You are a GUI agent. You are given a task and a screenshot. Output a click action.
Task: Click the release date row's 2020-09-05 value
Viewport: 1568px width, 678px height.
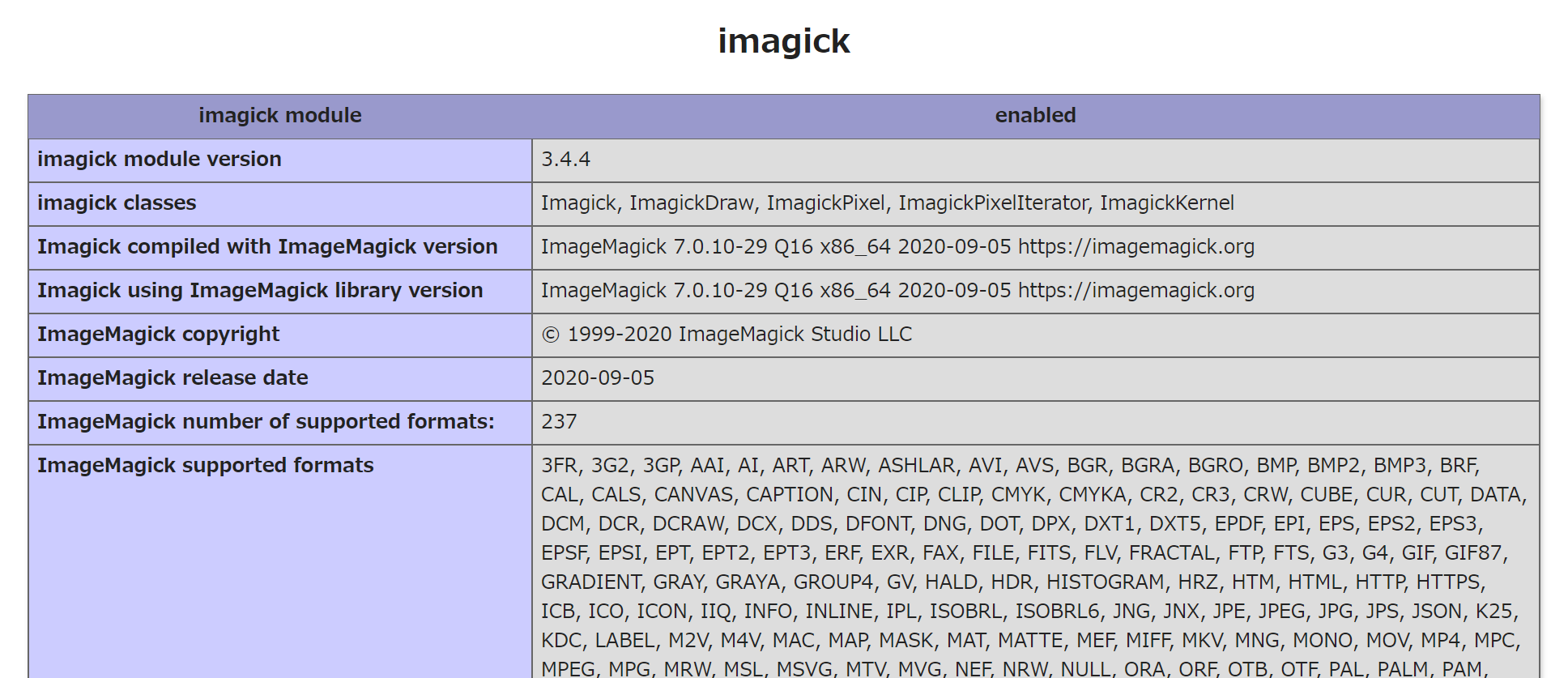pos(597,378)
